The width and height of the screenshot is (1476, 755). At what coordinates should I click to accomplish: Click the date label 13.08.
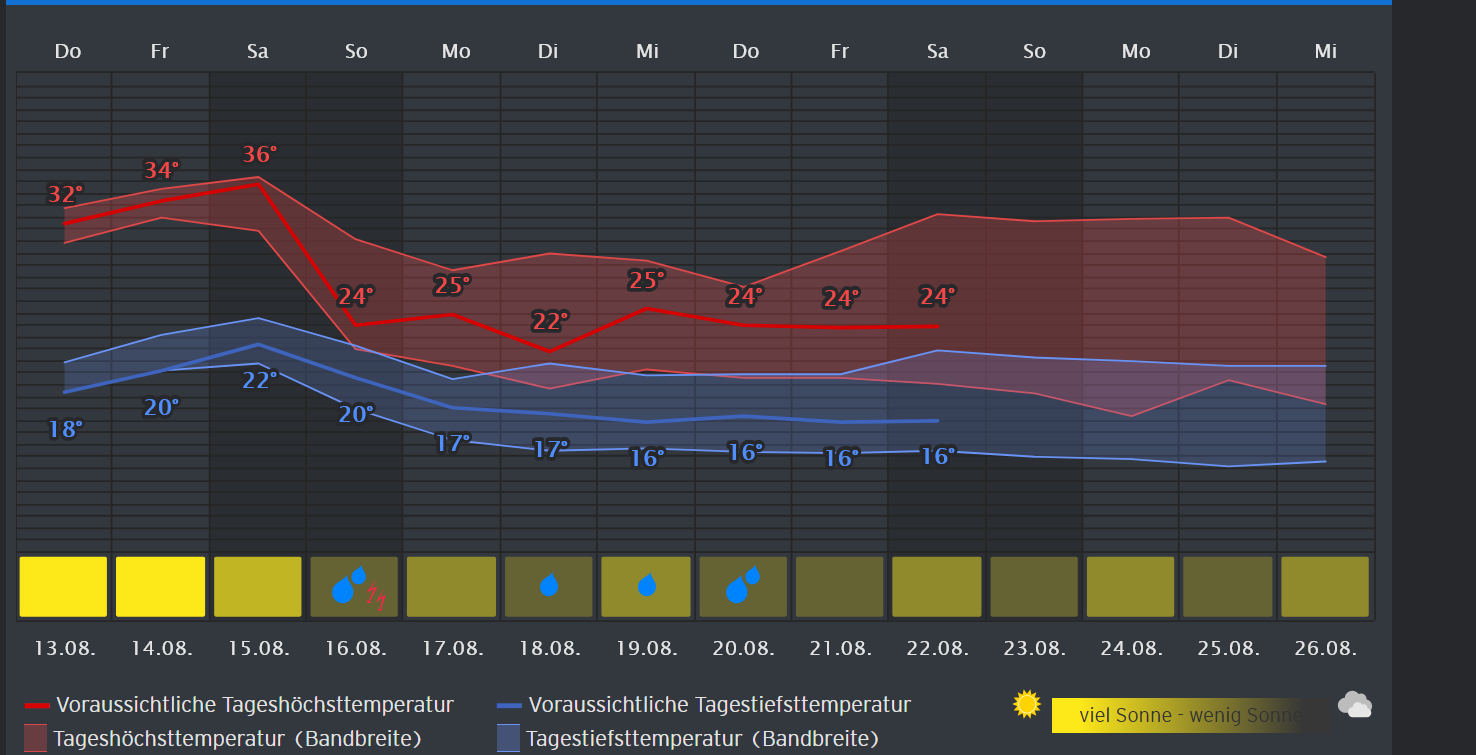(65, 648)
